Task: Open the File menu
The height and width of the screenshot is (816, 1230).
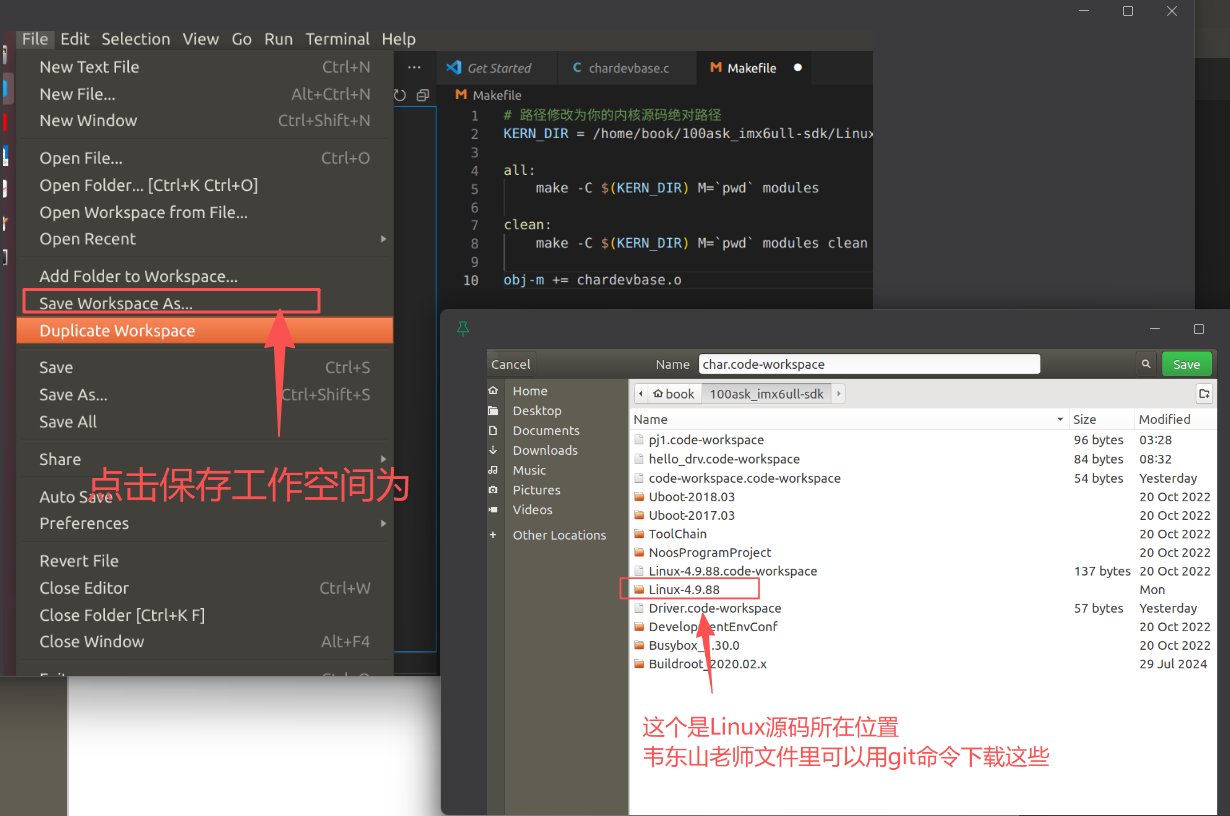Action: click(35, 39)
